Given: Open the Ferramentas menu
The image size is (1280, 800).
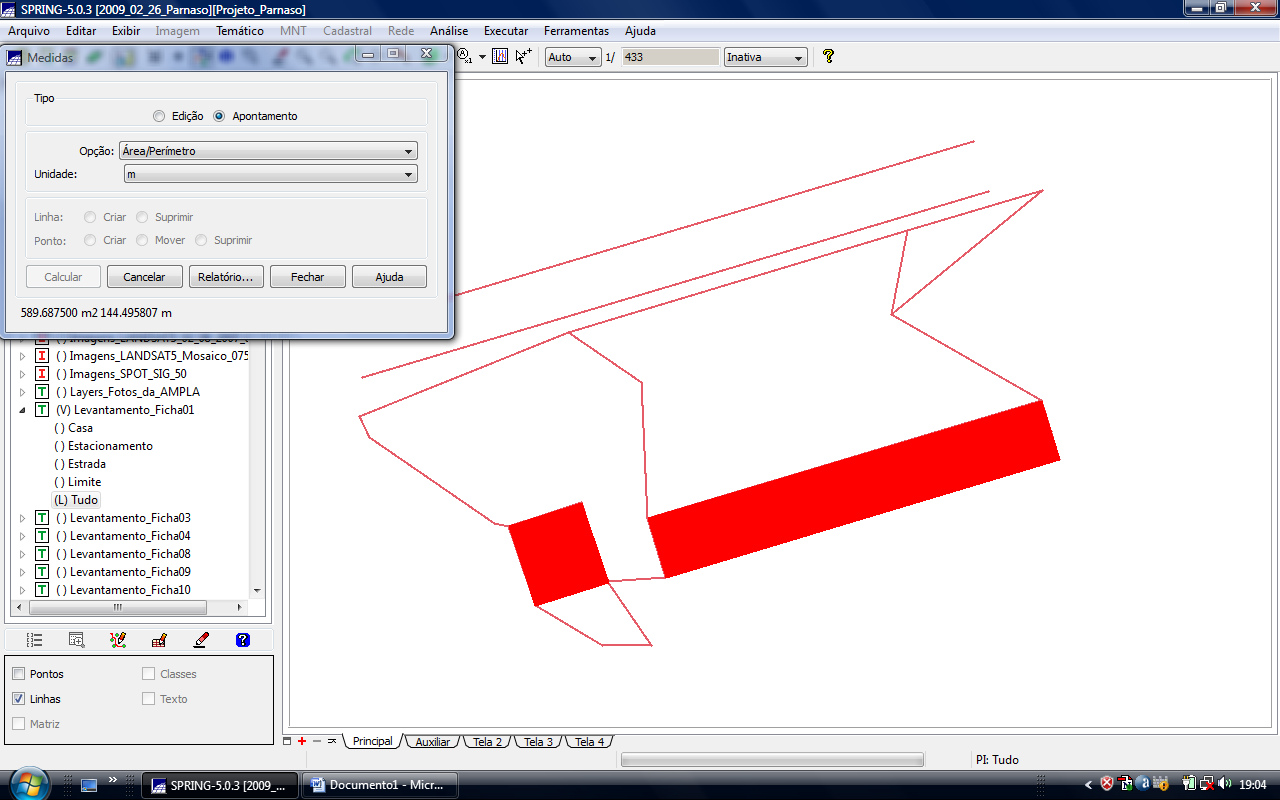Looking at the screenshot, I should 576,31.
